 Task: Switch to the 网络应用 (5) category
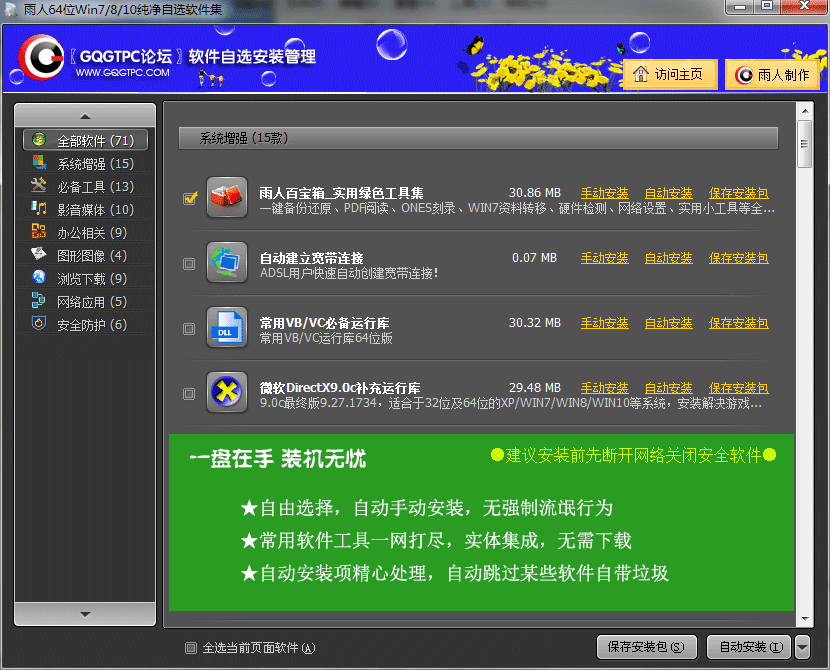(85, 302)
